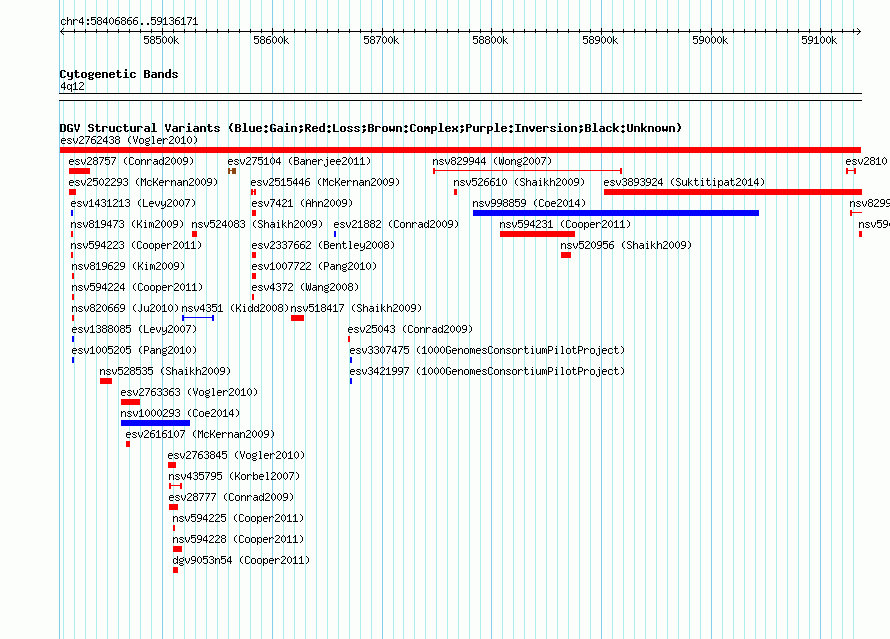Open nsv435795 (Korbel2007) variant
The width and height of the screenshot is (890, 639).
[x=234, y=476]
